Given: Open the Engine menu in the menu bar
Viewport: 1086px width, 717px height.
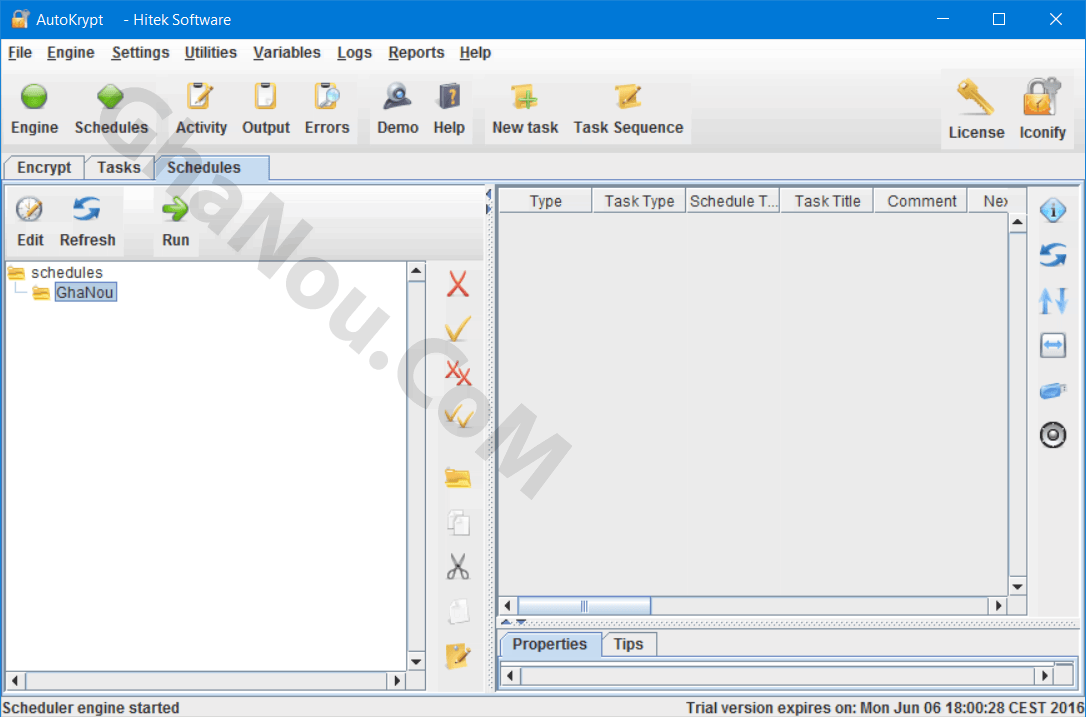Looking at the screenshot, I should [71, 53].
